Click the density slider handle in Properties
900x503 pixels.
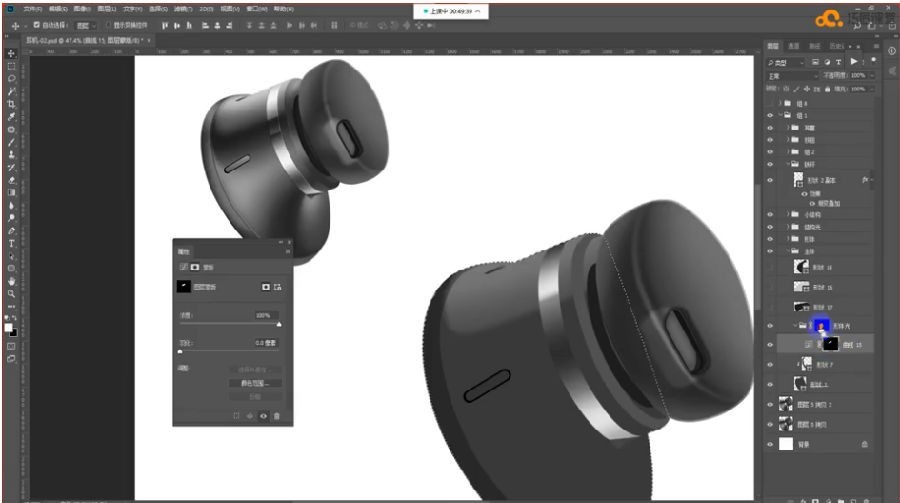tap(280, 324)
